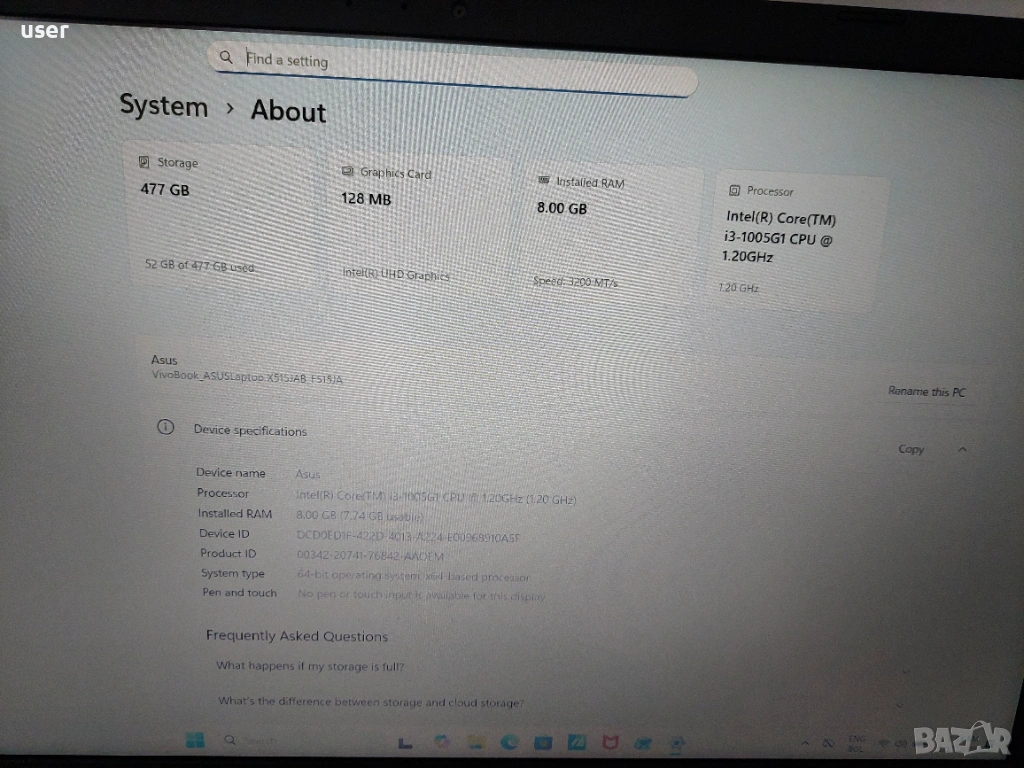Open File Explorer from the taskbar
The image size is (1024, 768).
474,743
